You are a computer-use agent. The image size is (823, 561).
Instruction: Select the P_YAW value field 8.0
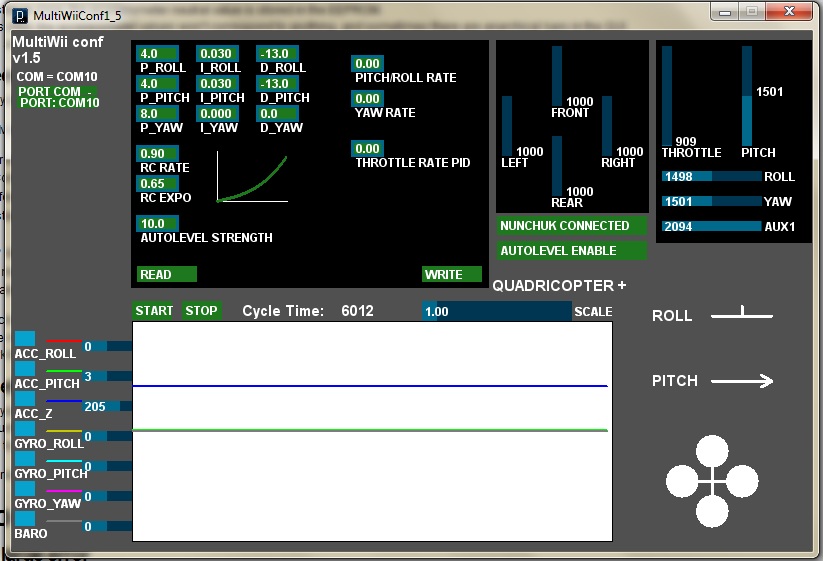(x=157, y=113)
